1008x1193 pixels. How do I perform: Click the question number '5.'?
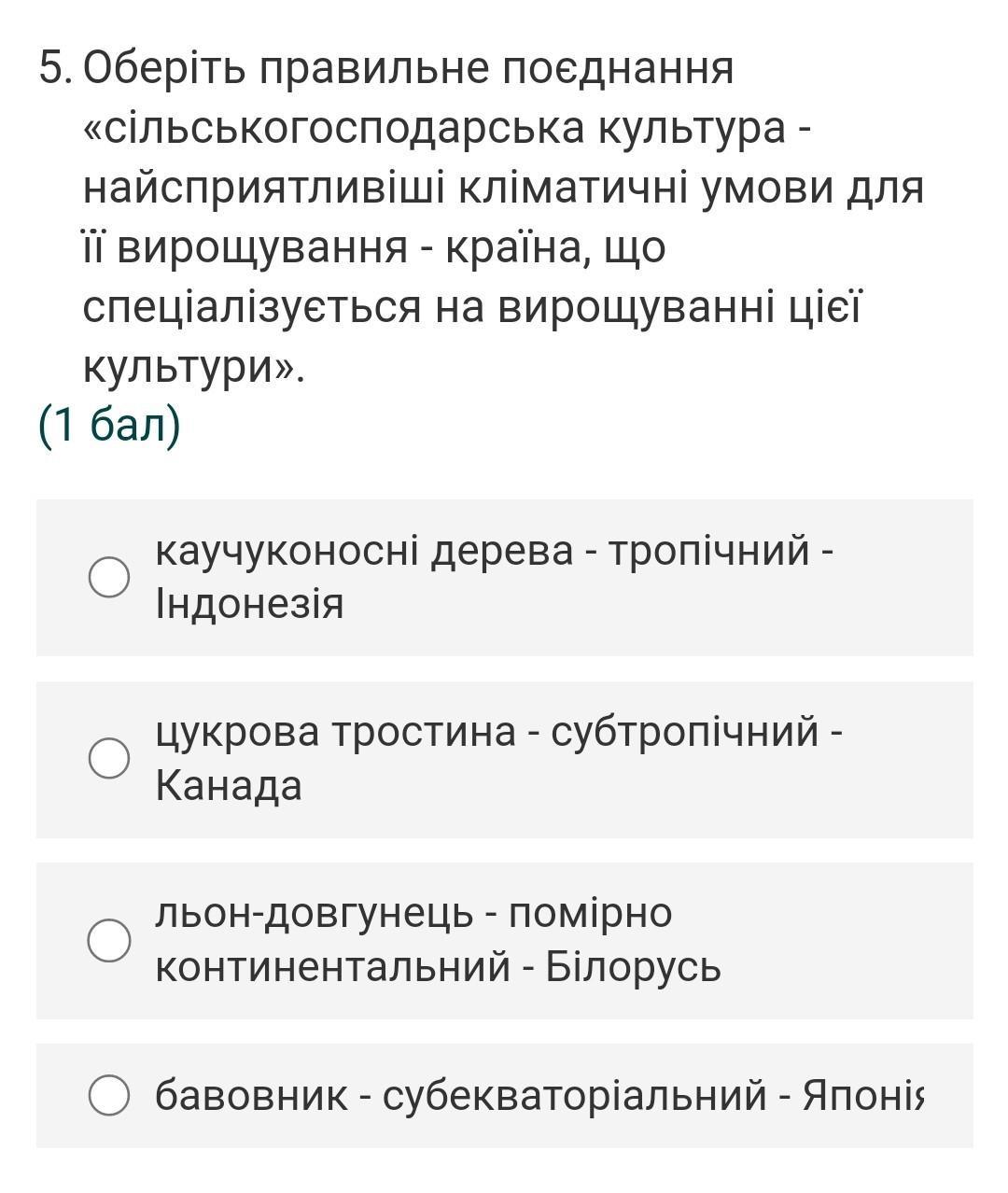tap(57, 68)
